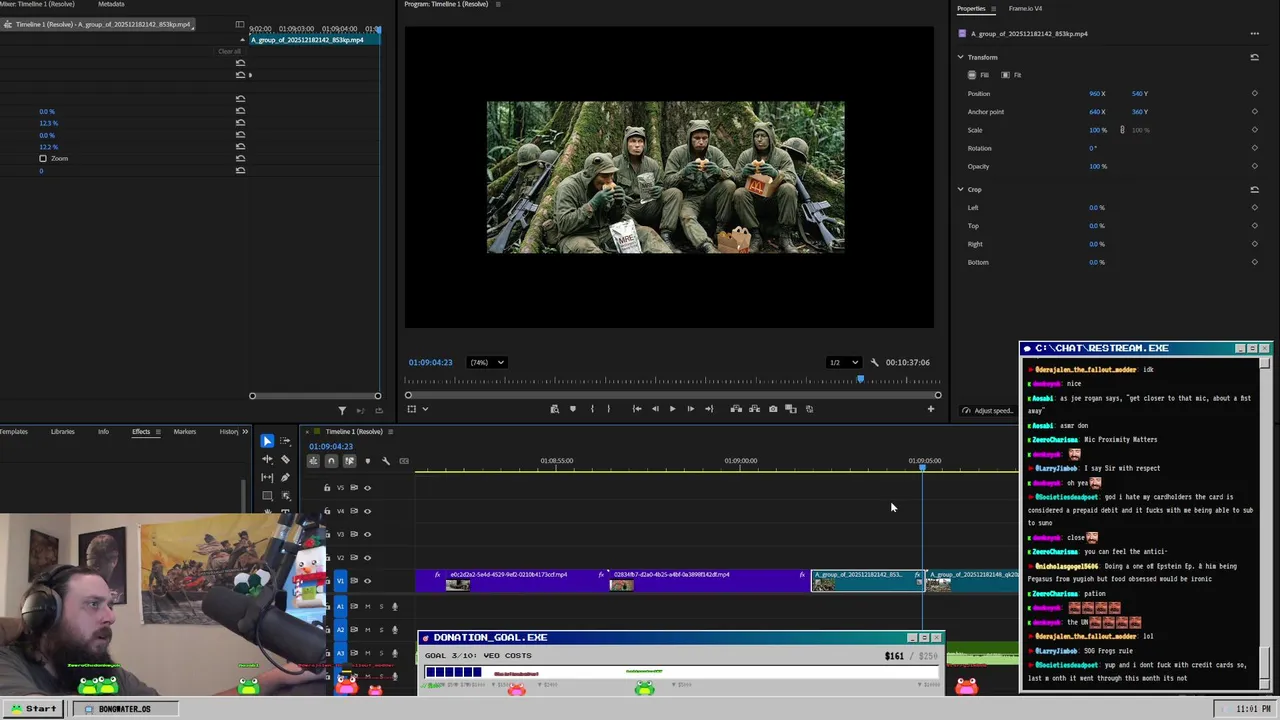This screenshot has height=720, width=1280.
Task: Toggle captions CC track button
Action: tap(404, 461)
